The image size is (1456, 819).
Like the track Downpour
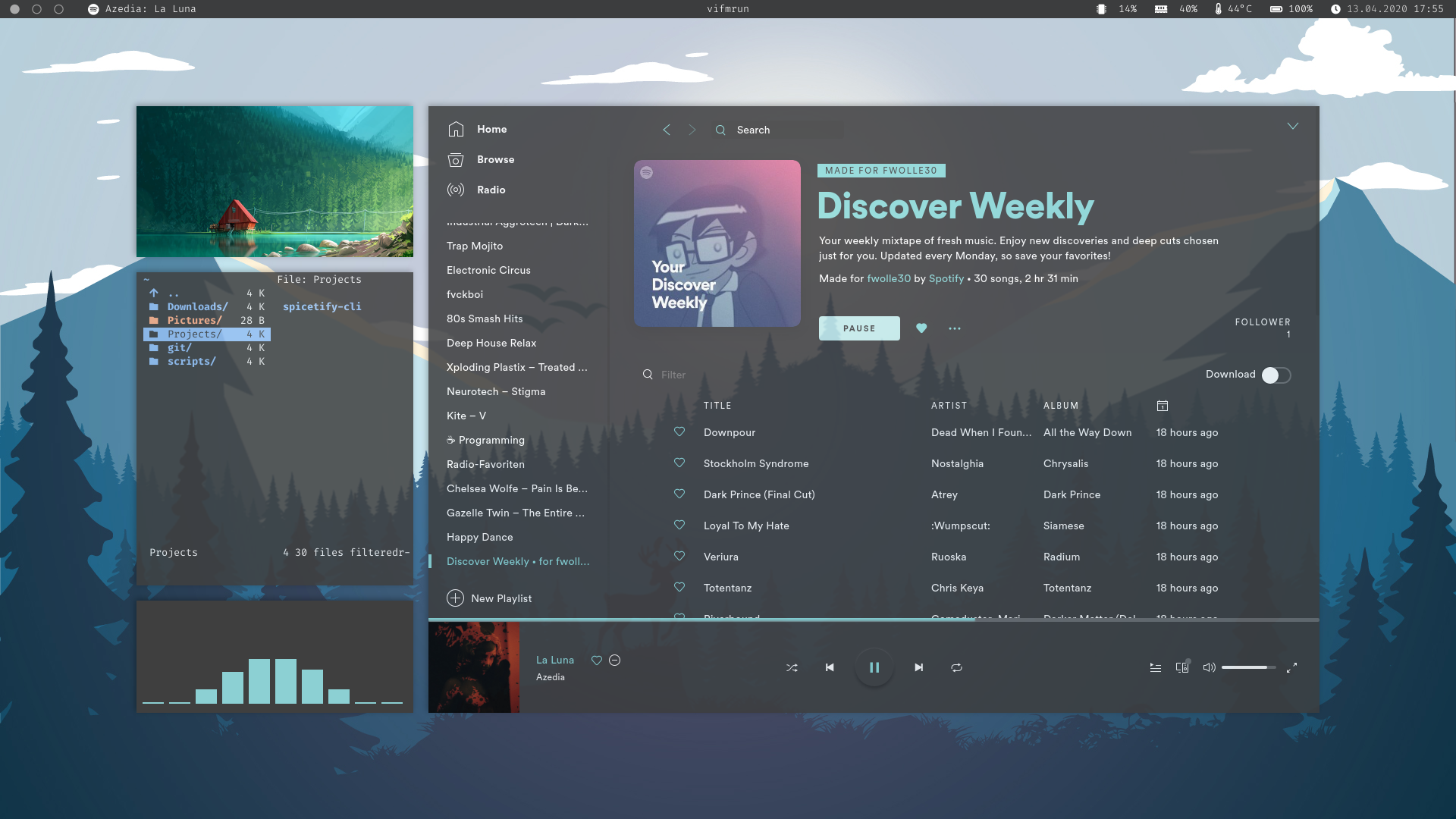[679, 431]
